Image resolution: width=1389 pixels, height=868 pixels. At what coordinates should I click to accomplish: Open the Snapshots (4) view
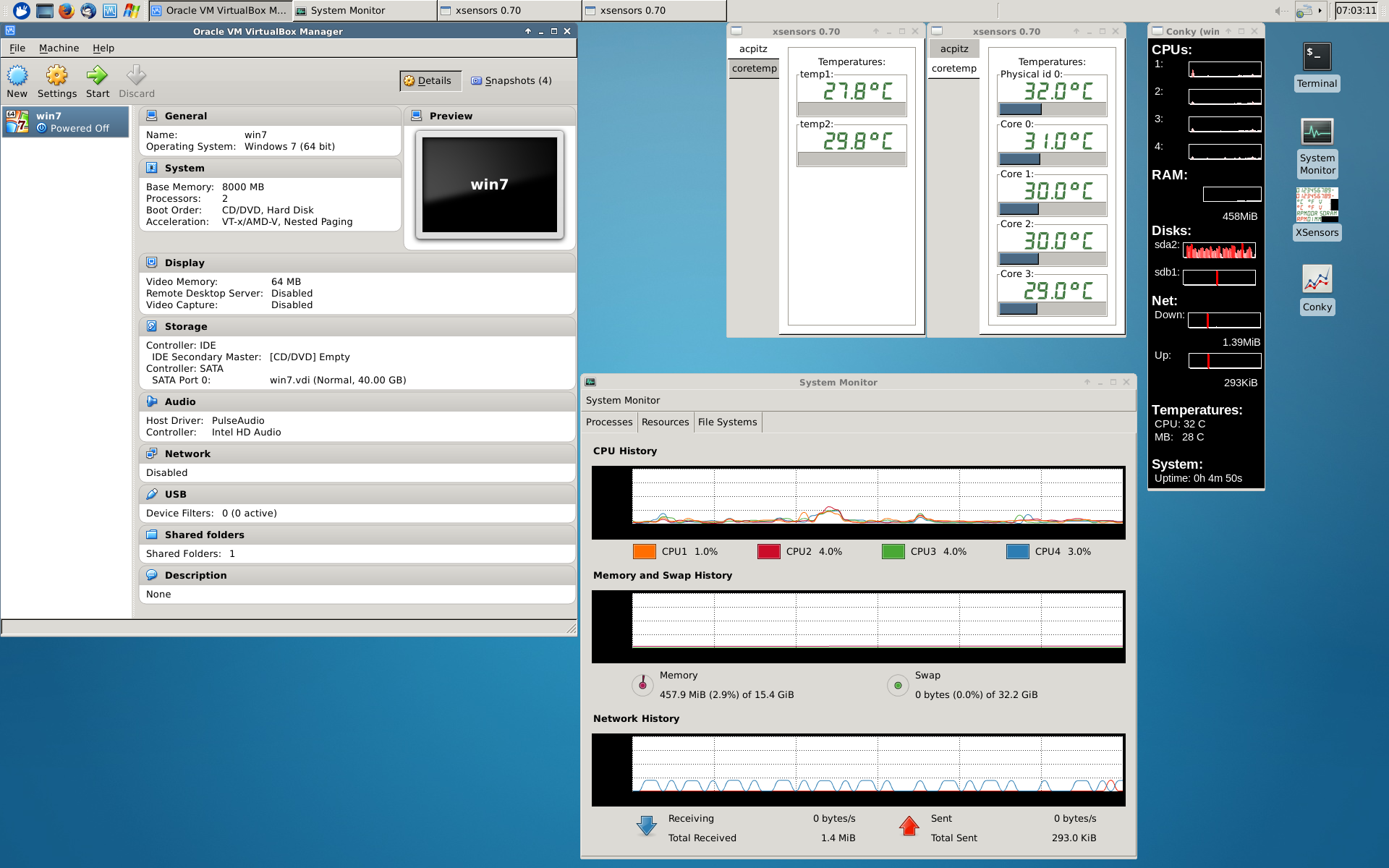tap(511, 81)
